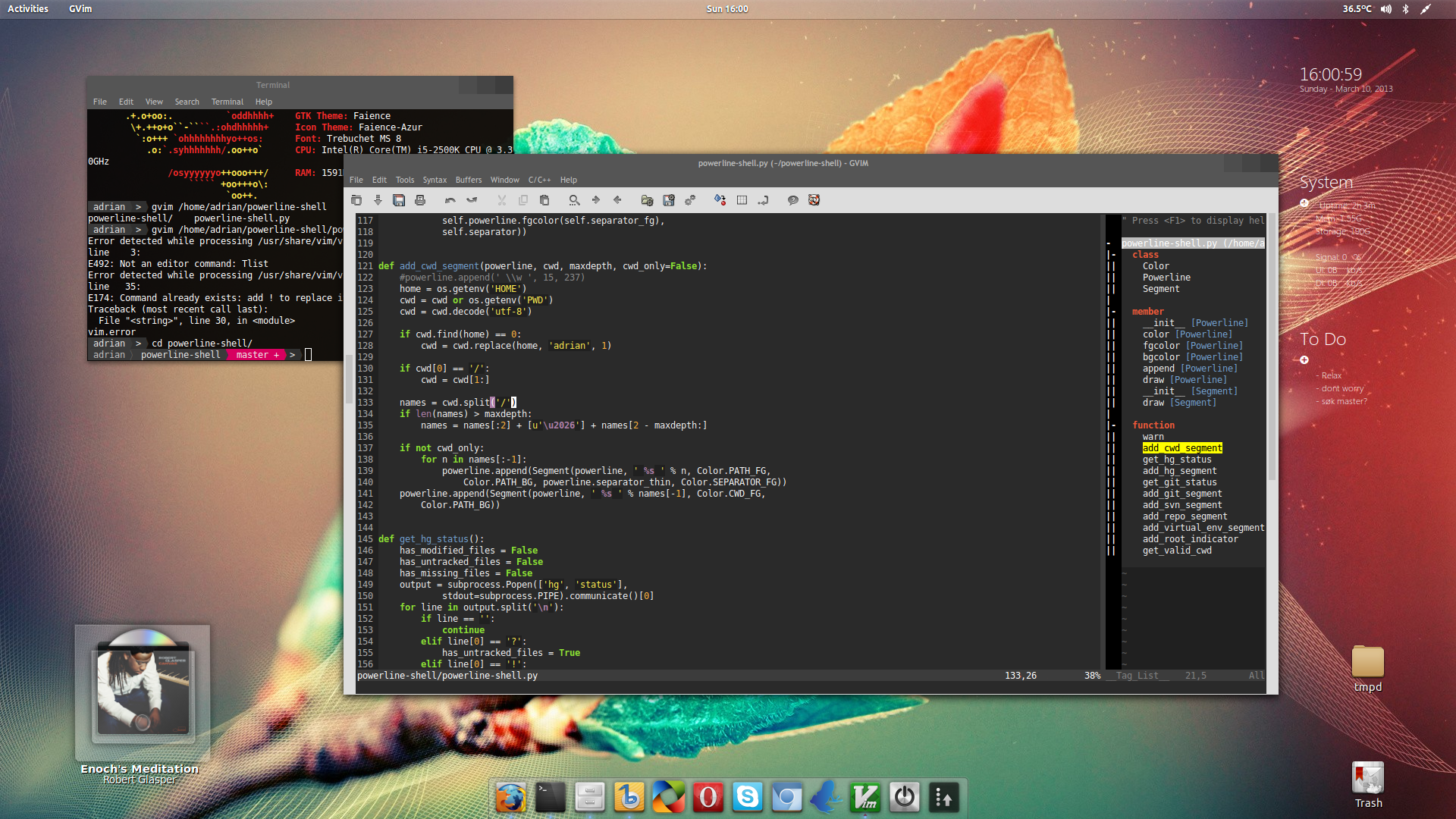This screenshot has height=819, width=1456.
Task: Collapse the powerline-shell.py file fold in Tag List
Action: coord(1109,243)
